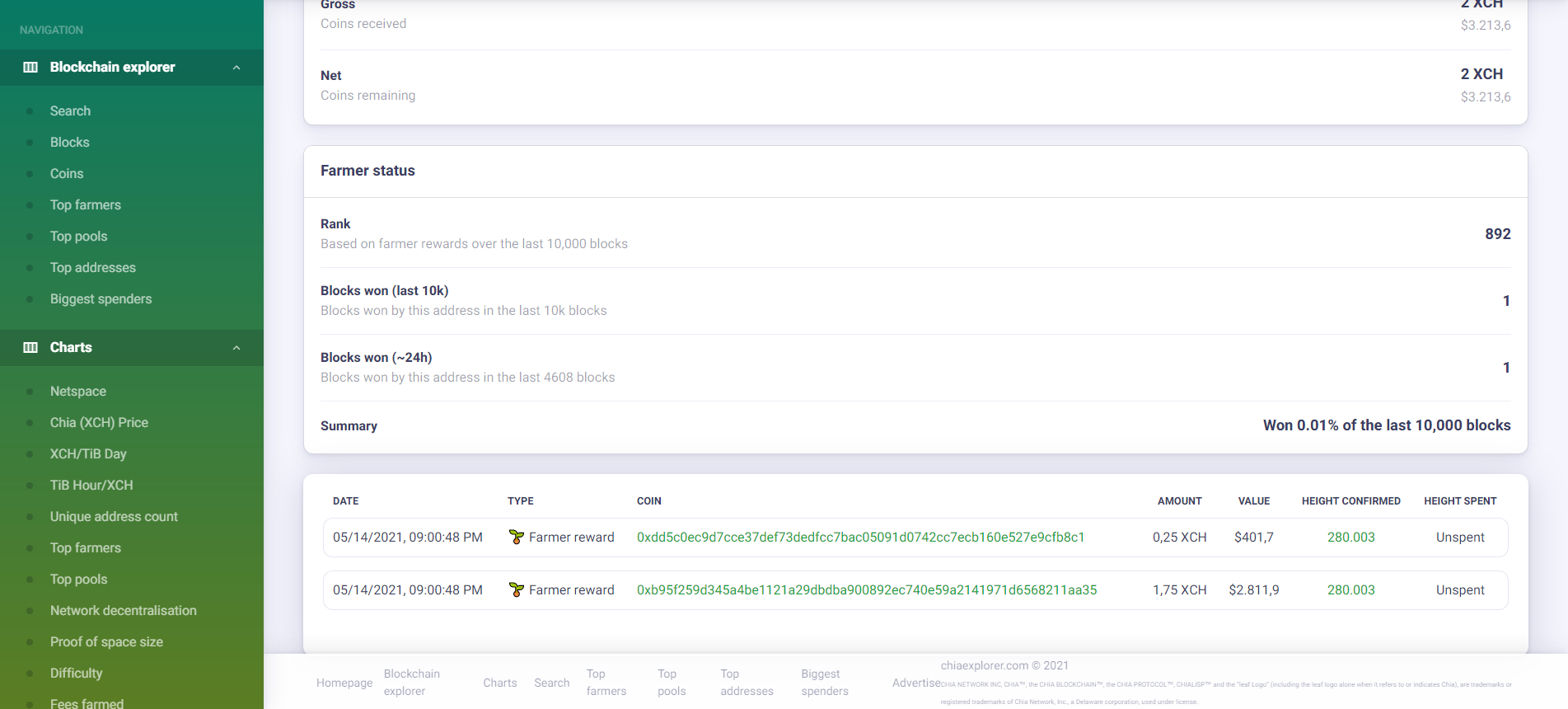Open the Network decentralisation chart
Viewport: 1568px width, 709px height.
124,610
